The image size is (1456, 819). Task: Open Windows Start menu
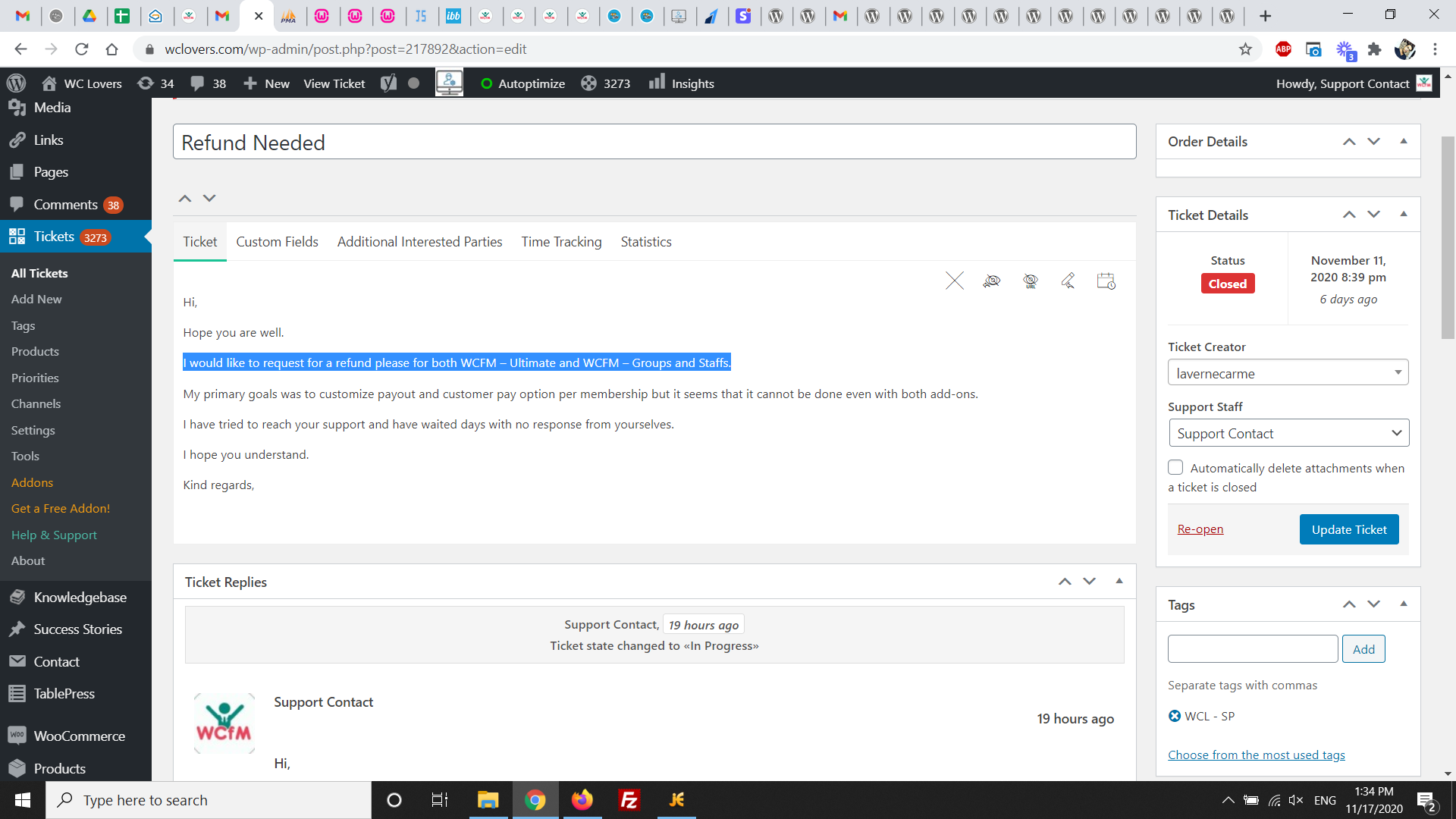(23, 800)
